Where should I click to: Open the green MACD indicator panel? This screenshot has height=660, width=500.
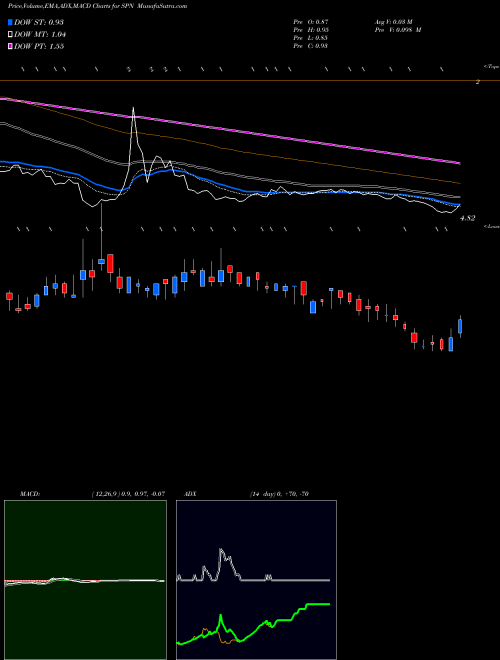85,580
